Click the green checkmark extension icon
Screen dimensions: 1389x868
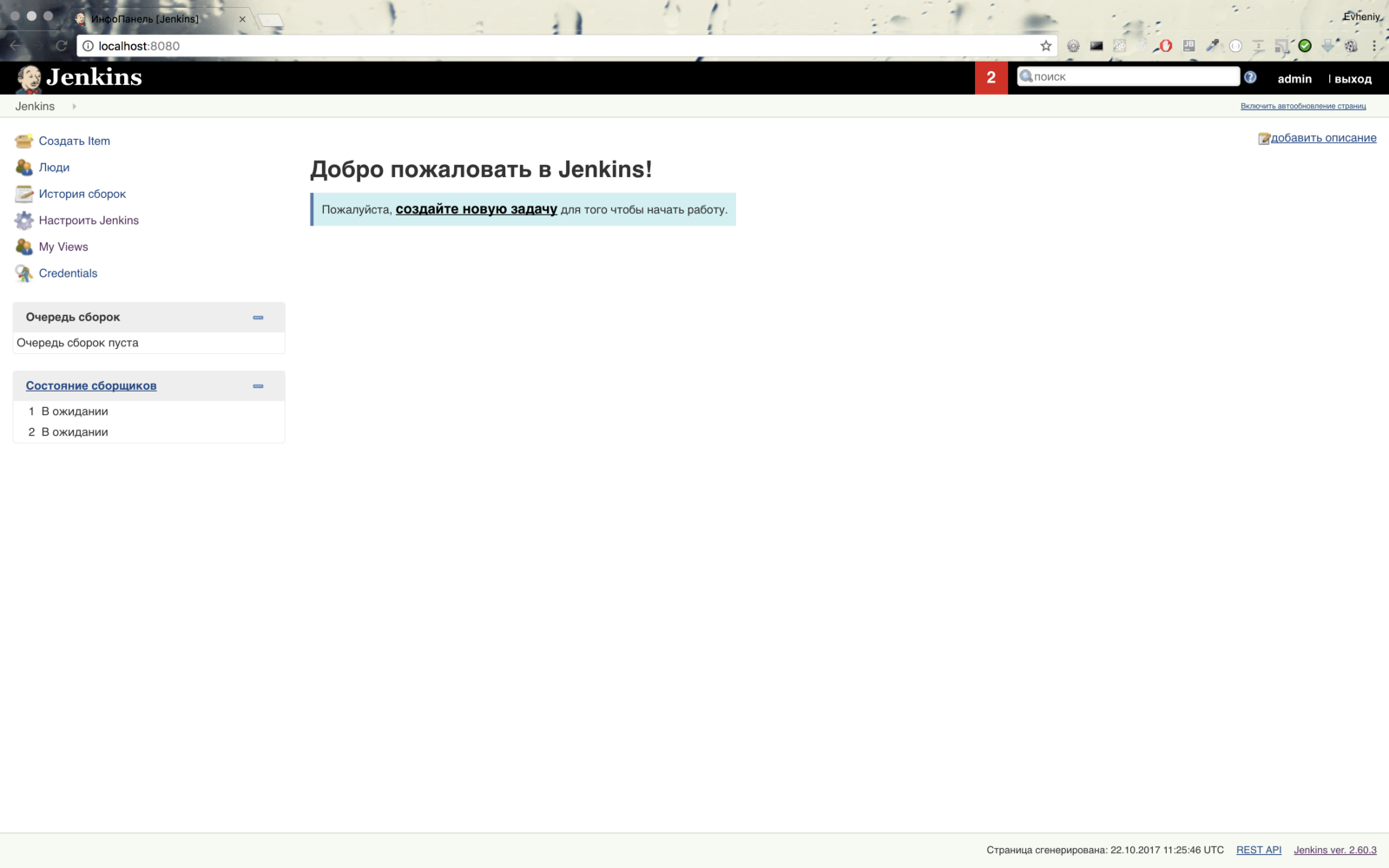coord(1305,46)
